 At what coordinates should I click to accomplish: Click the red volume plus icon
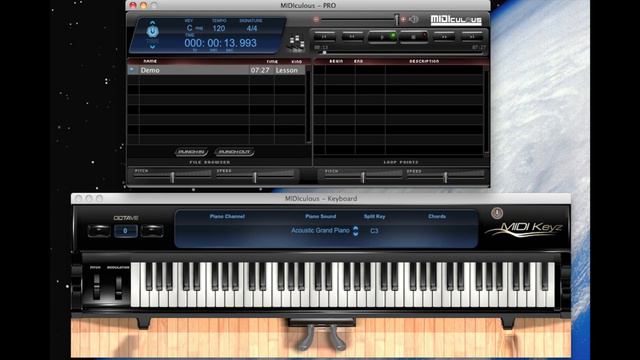click(403, 19)
